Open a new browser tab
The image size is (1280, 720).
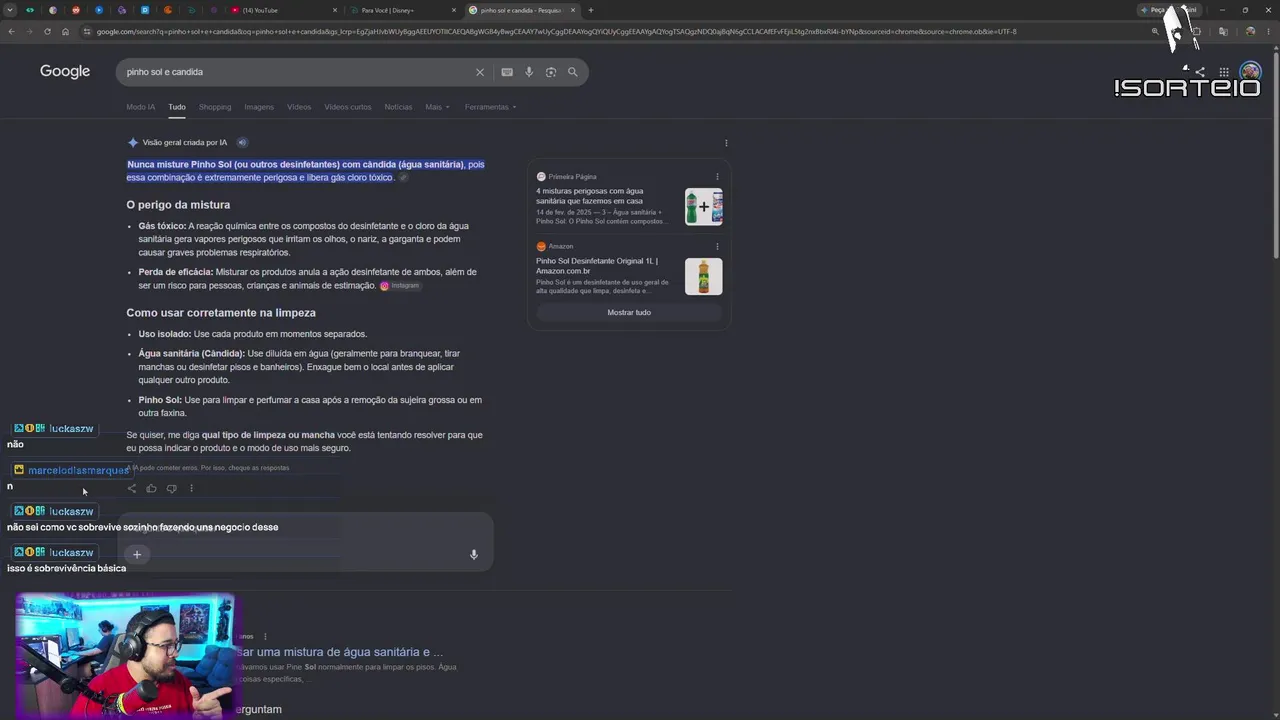click(591, 10)
